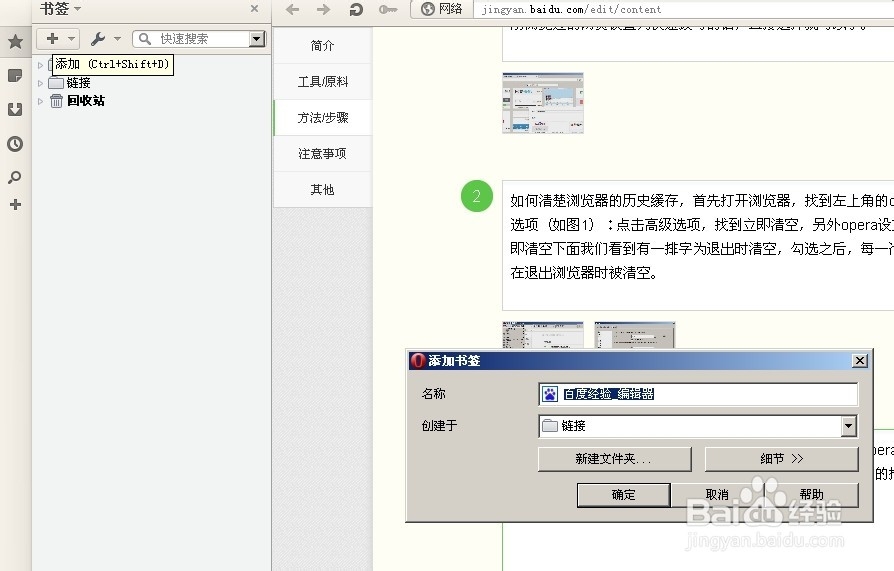Click the plus icon in sidebar
This screenshot has height=571, width=894.
pos(15,205)
